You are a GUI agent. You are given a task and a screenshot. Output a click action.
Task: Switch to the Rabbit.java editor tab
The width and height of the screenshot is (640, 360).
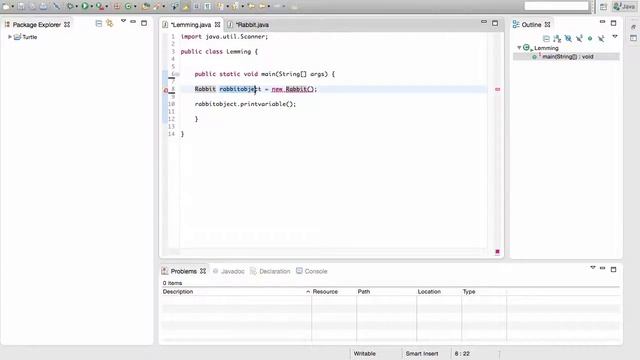click(252, 24)
